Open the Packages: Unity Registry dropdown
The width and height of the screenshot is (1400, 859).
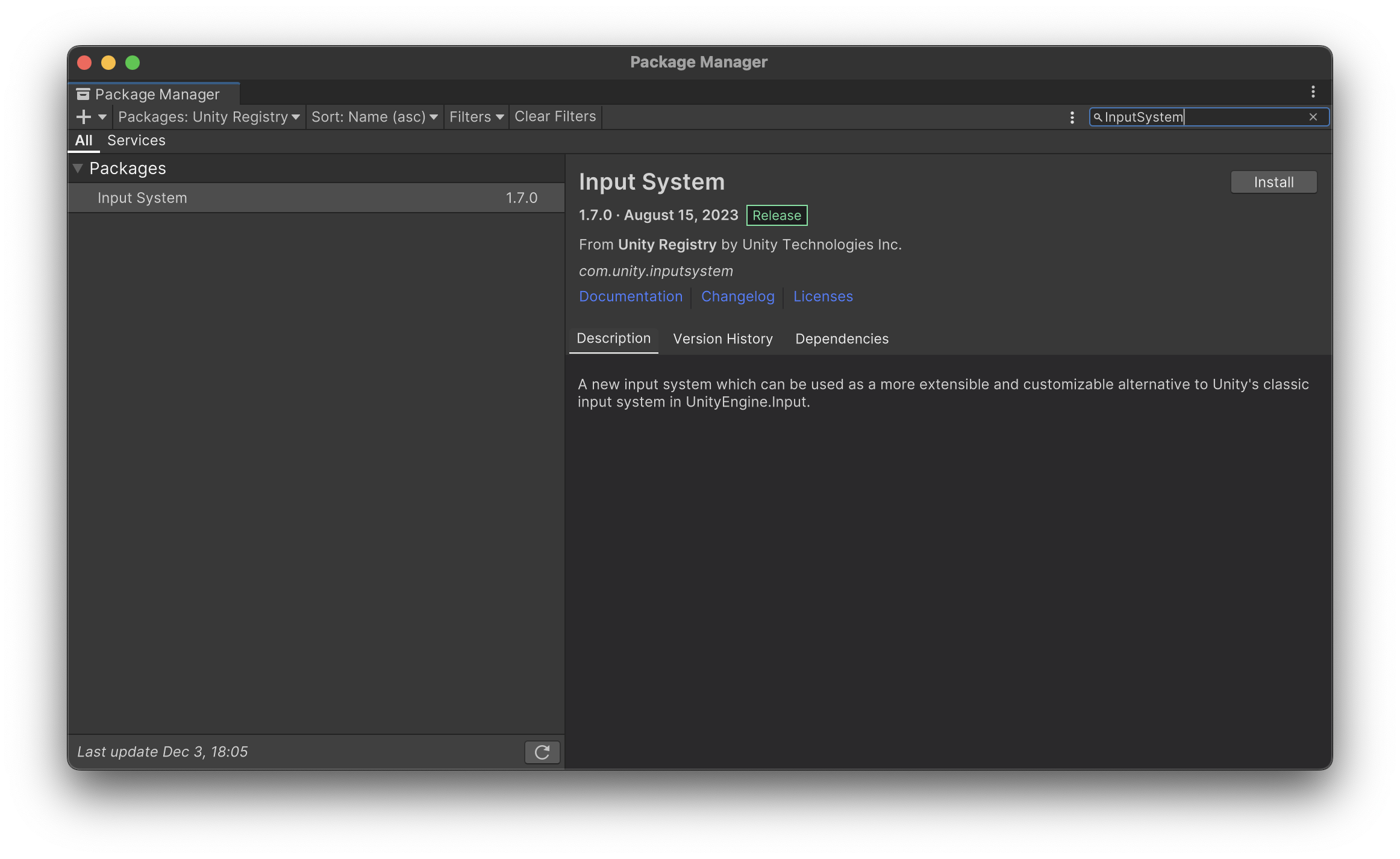(x=208, y=117)
